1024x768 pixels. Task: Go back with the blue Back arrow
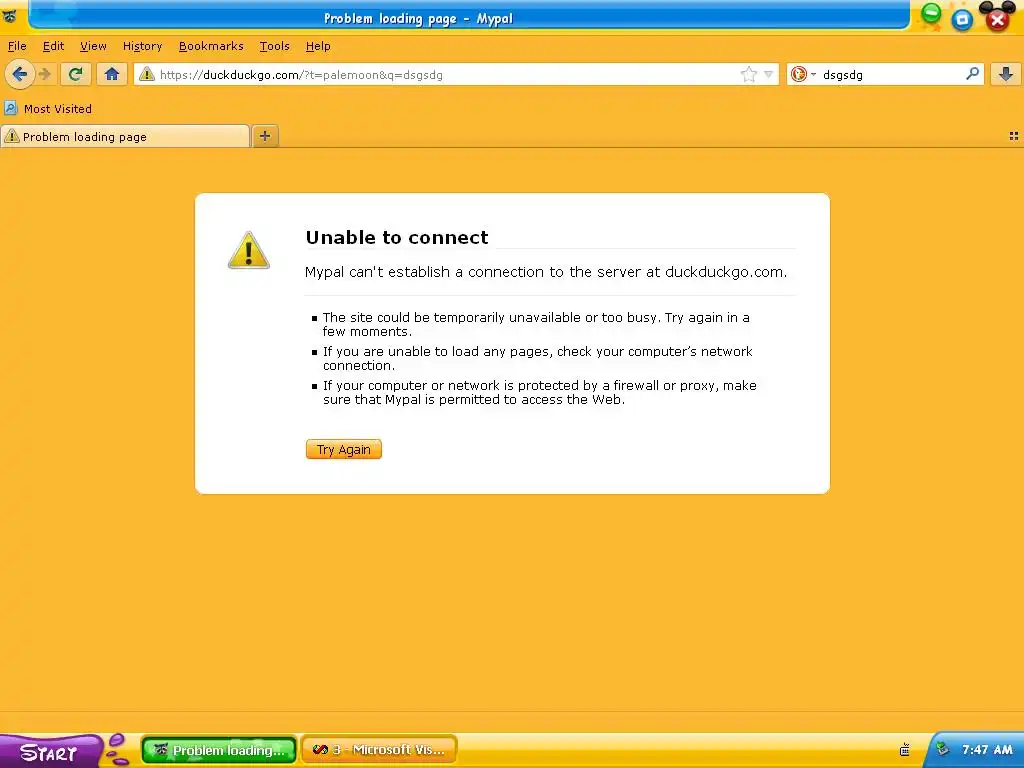(x=20, y=74)
